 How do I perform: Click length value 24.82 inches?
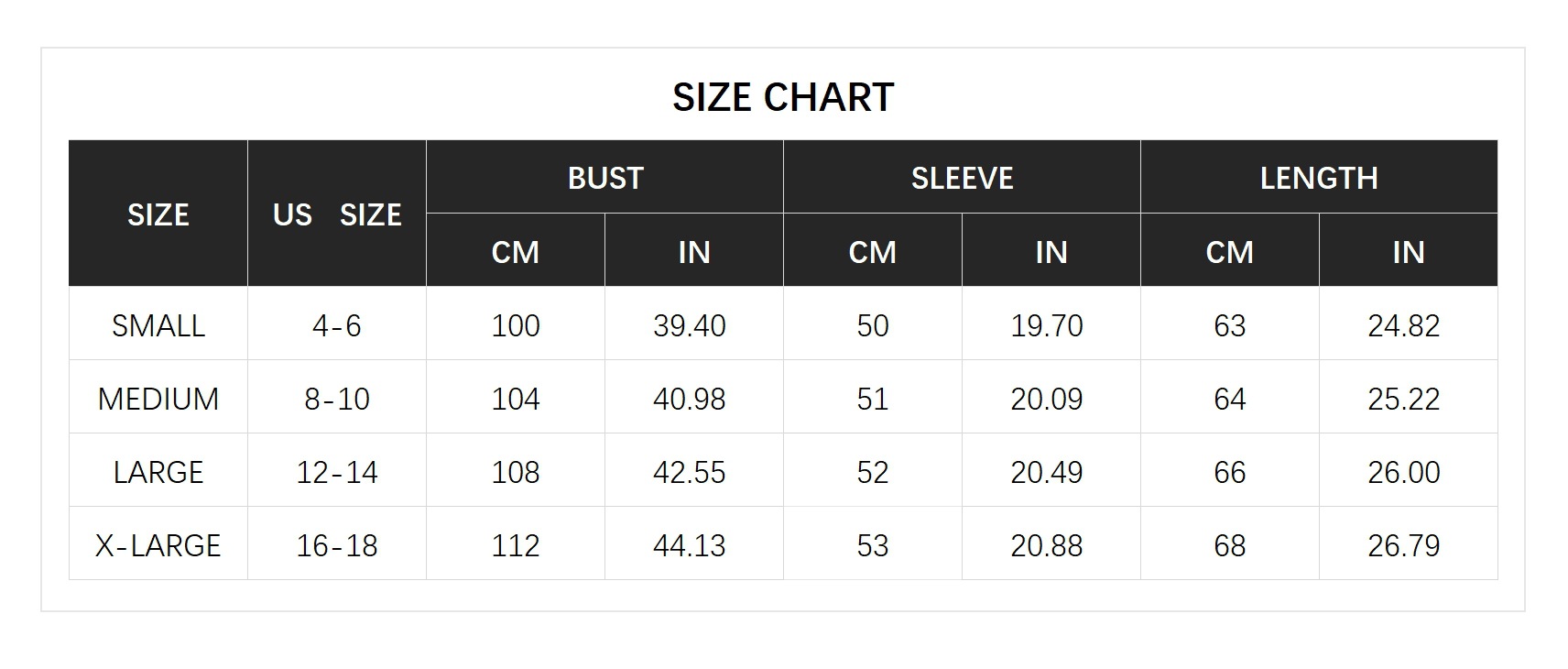[x=1404, y=325]
